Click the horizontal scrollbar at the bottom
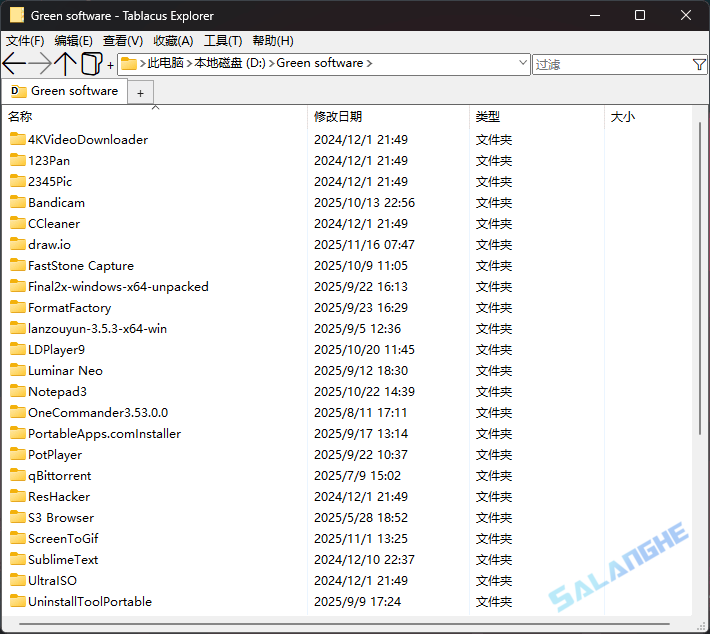The width and height of the screenshot is (710, 634). pyautogui.click(x=344, y=624)
